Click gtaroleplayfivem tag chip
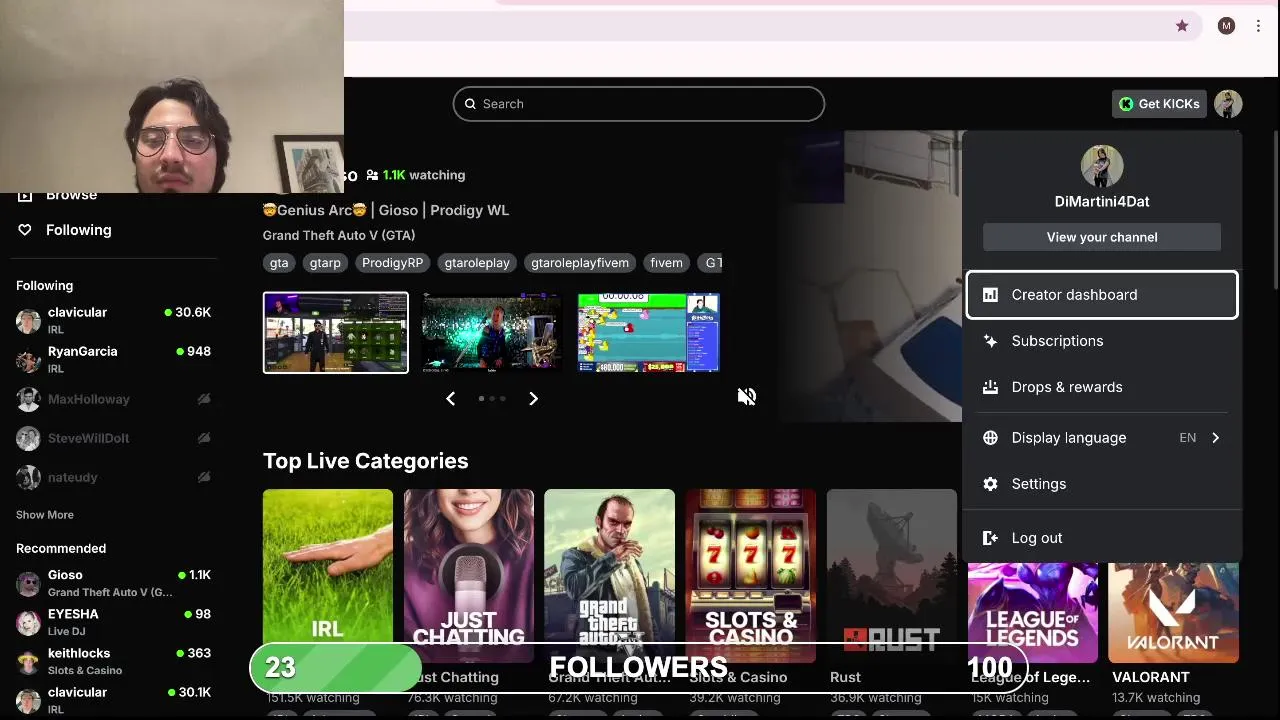The image size is (1280, 720). (x=580, y=263)
